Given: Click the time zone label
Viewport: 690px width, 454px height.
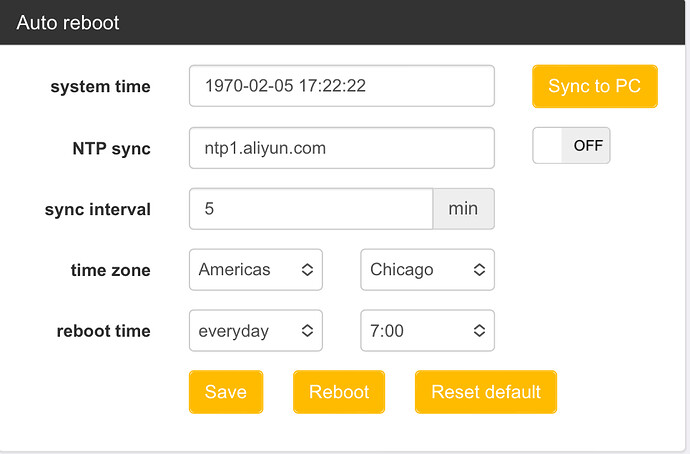Looking at the screenshot, I should click(x=110, y=270).
